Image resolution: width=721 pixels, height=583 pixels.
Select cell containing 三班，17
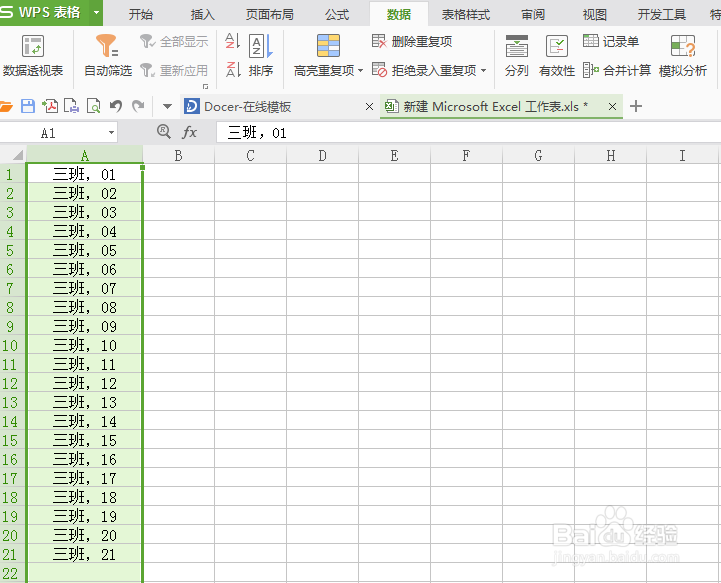coord(85,478)
